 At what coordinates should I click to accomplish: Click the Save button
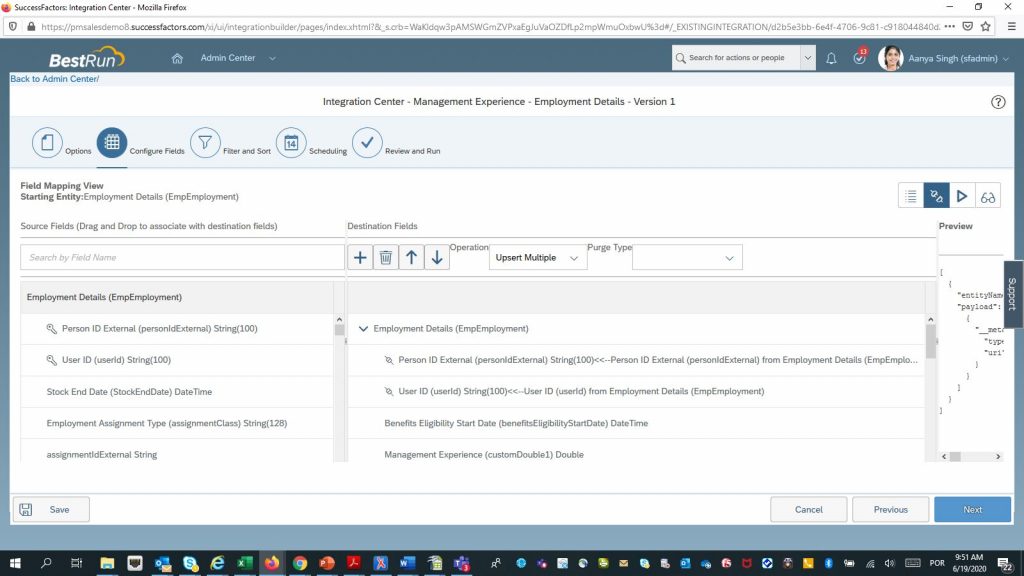(51, 509)
